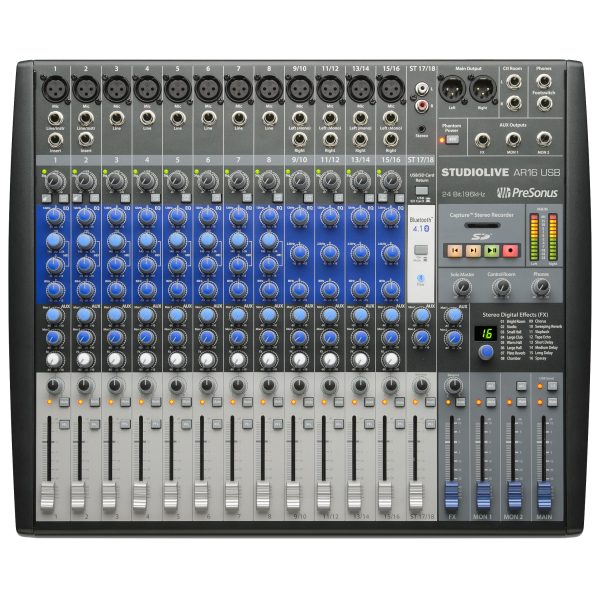
Task: Enable PFL solo on channel 15/16
Action: 400,424
